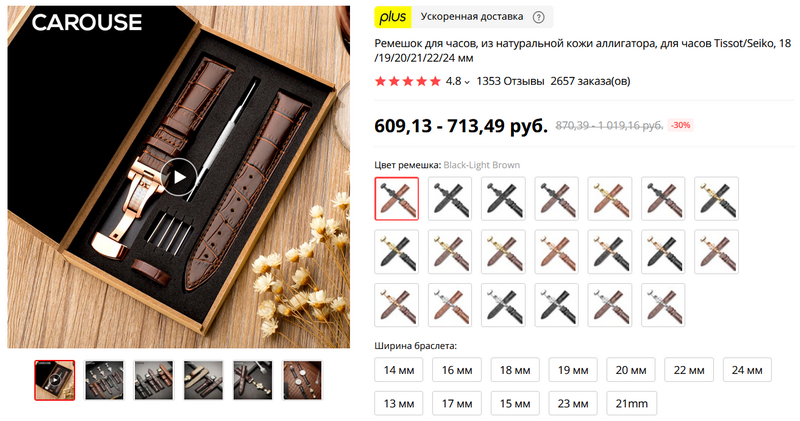
Task: Choose the 21mm width option
Action: (632, 403)
